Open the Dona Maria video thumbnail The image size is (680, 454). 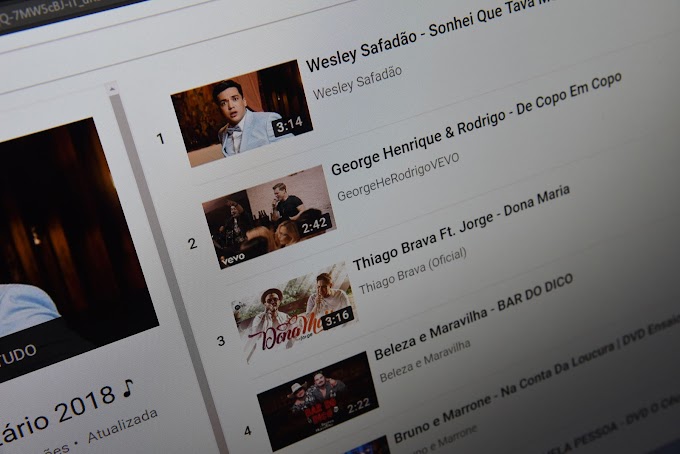click(x=295, y=312)
